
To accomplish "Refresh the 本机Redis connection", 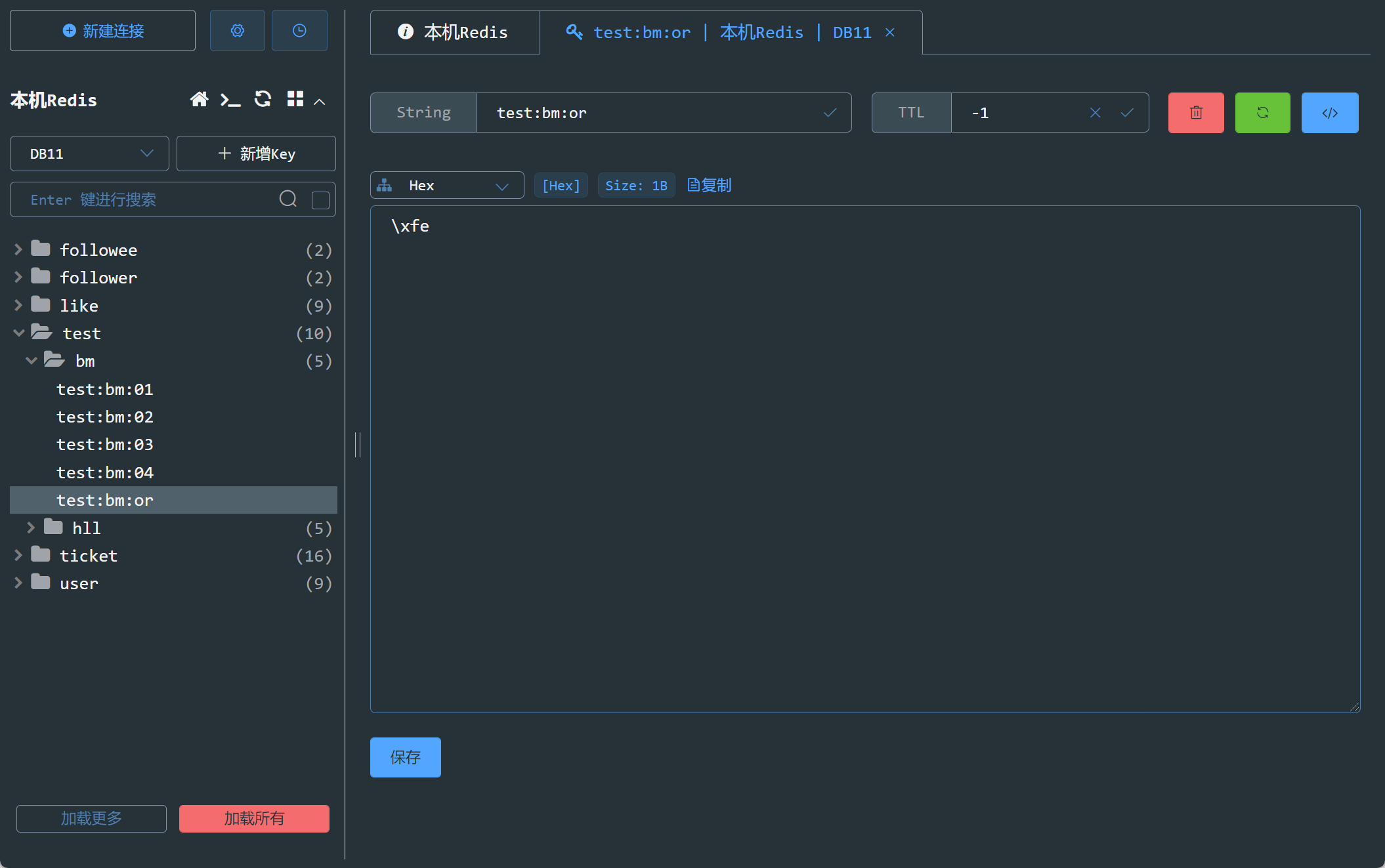I will [263, 99].
